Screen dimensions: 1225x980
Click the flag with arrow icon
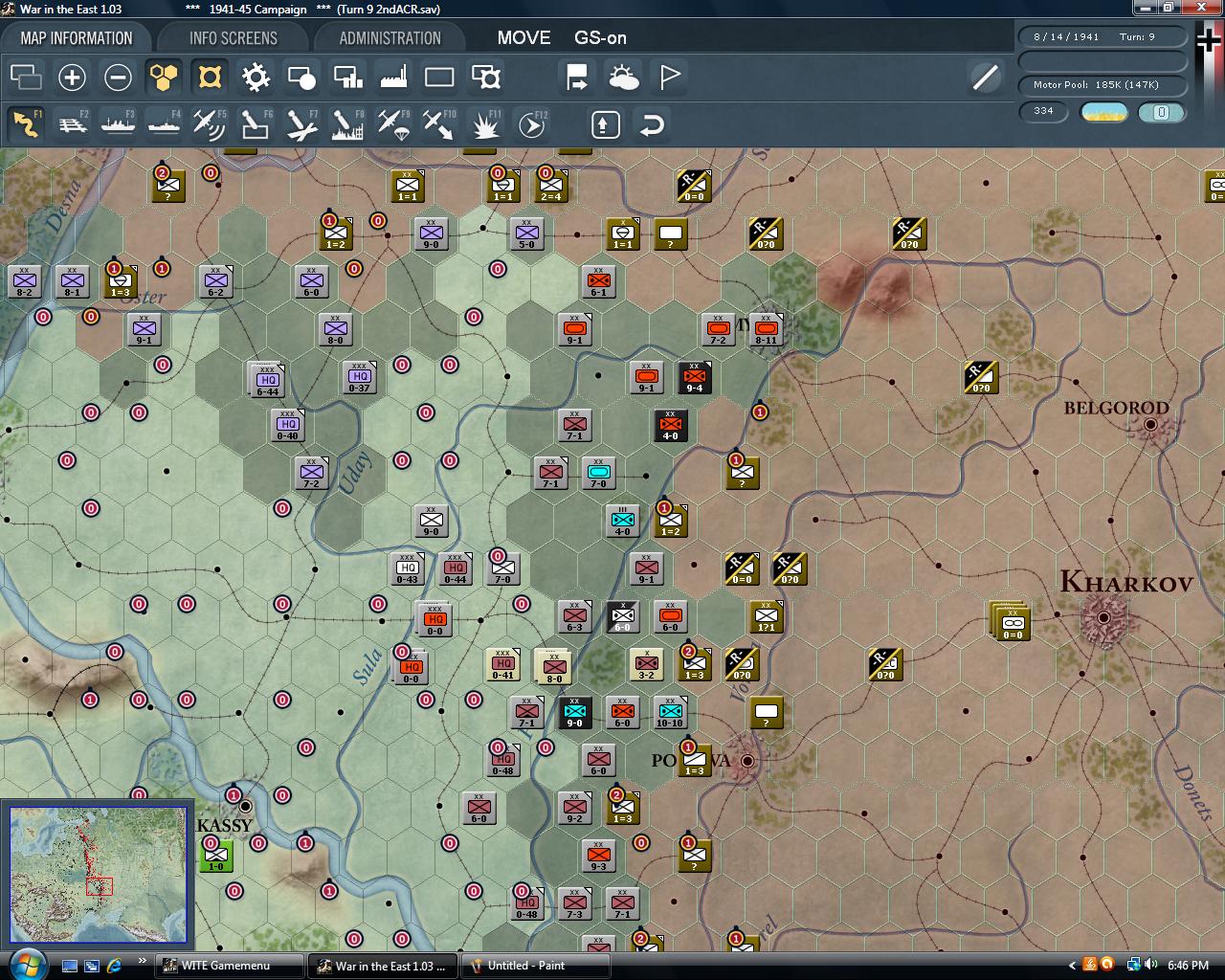pyautogui.click(x=577, y=77)
